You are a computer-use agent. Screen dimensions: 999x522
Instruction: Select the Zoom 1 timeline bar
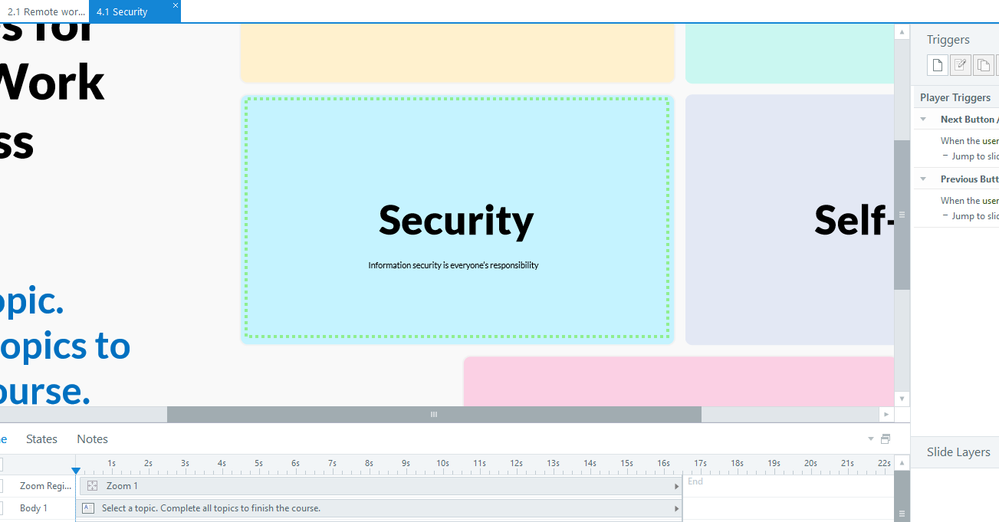coord(380,486)
